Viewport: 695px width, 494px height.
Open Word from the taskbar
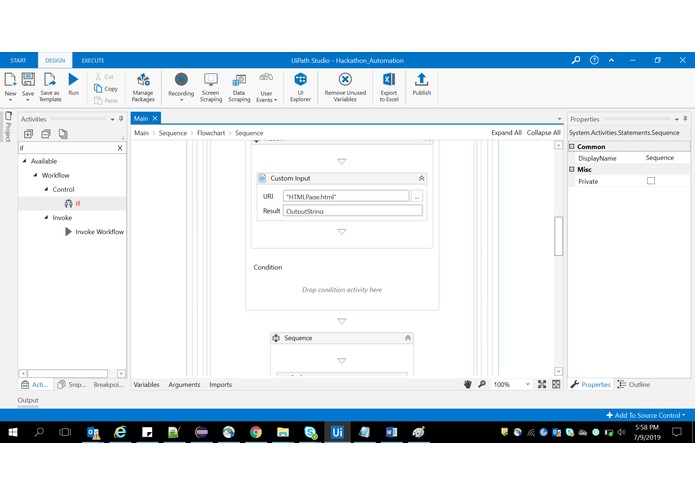[x=391, y=432]
